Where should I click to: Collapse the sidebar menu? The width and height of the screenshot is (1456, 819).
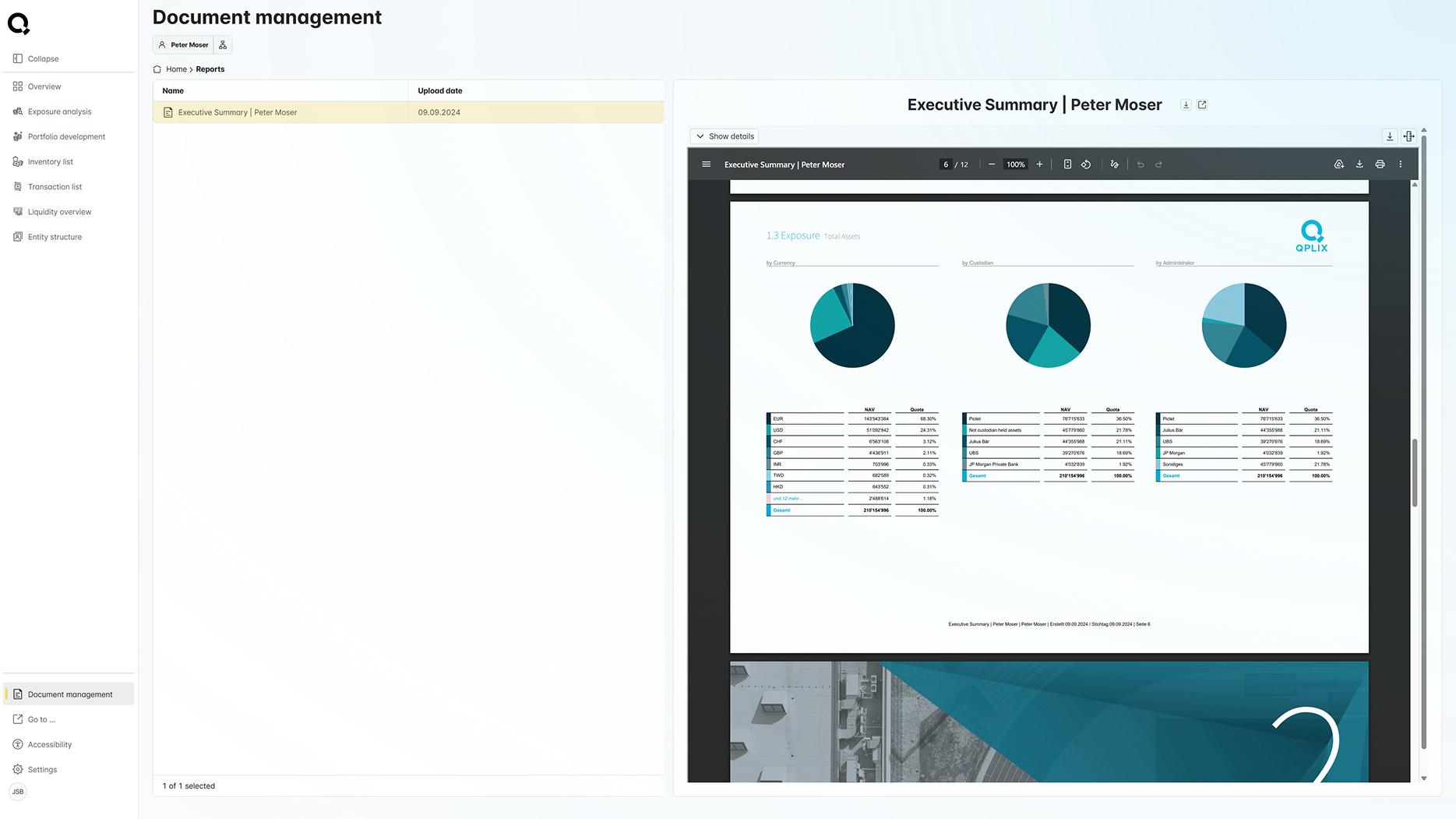(x=36, y=58)
